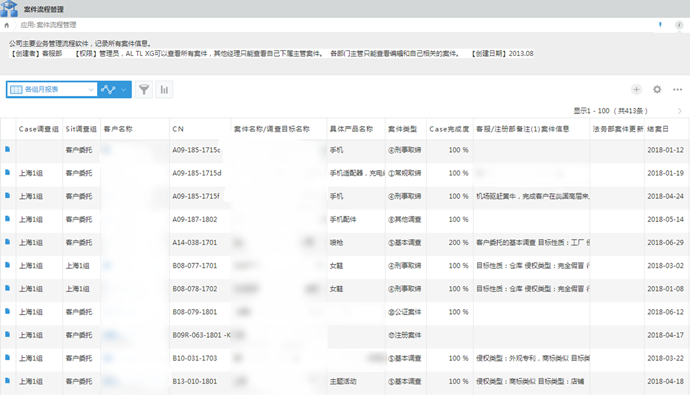Click column header 案件名称/调查目标名称

pyautogui.click(x=272, y=129)
